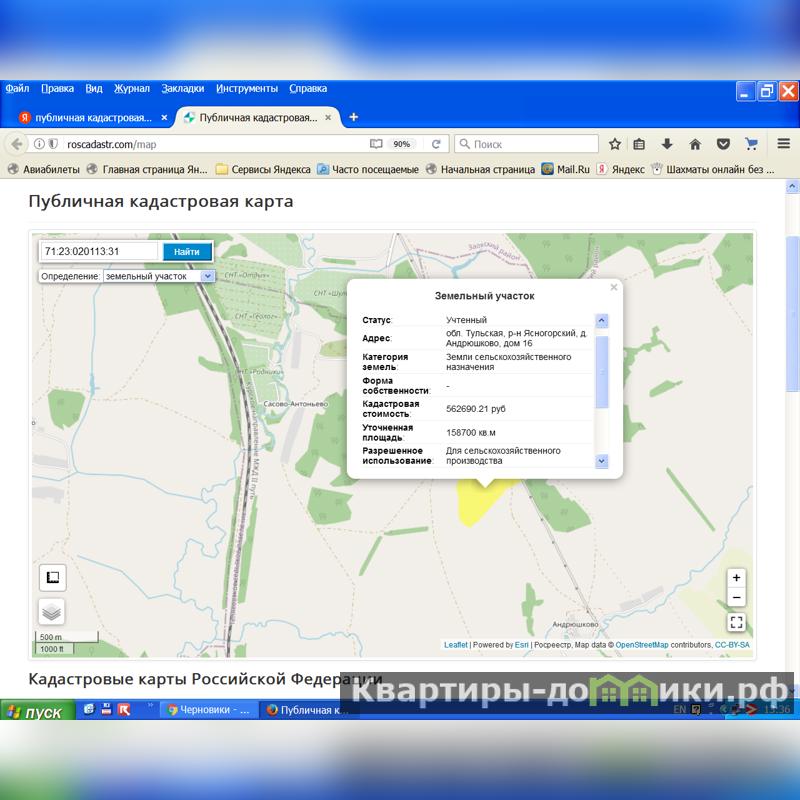Toggle fullscreen map view
Image resolution: width=800 pixels, height=800 pixels.
pyautogui.click(x=736, y=622)
